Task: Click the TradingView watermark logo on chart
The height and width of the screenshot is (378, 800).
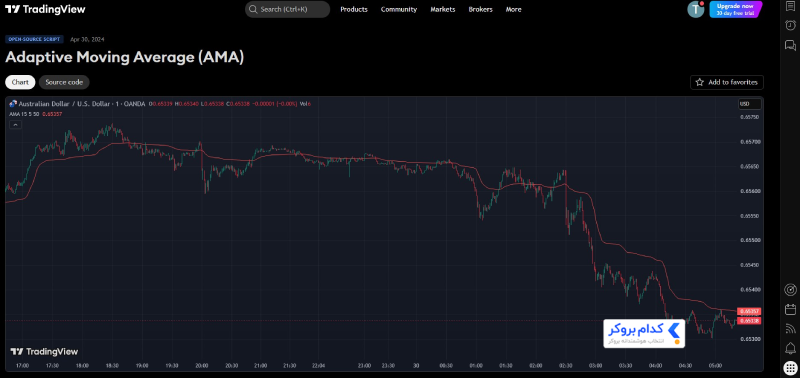Action: coord(44,351)
